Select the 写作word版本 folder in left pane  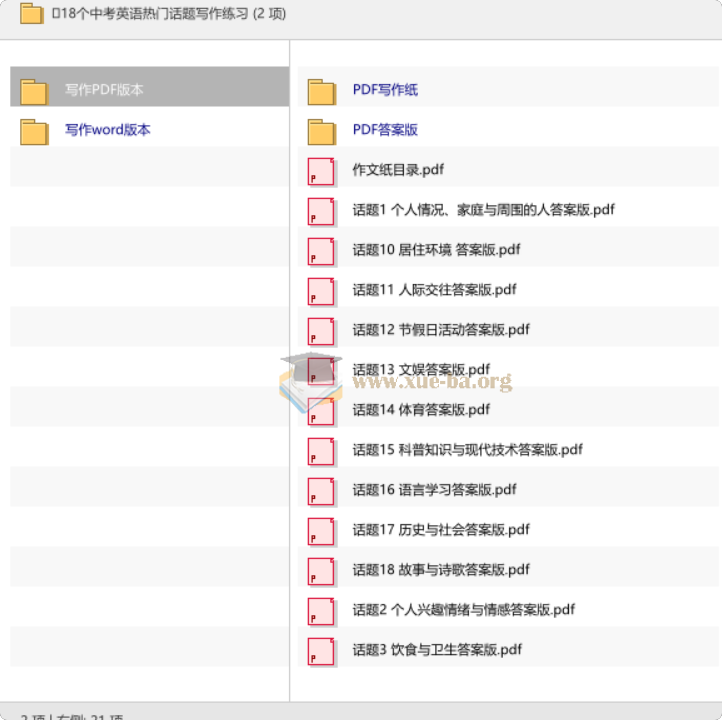(108, 130)
